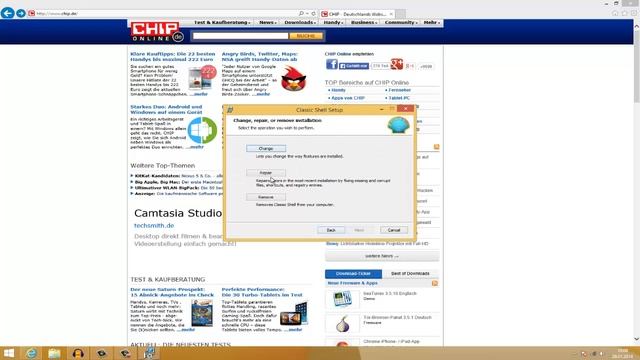This screenshot has width=640, height=360.
Task: Click Back in the Classic Shell Setup dialog
Action: [331, 230]
